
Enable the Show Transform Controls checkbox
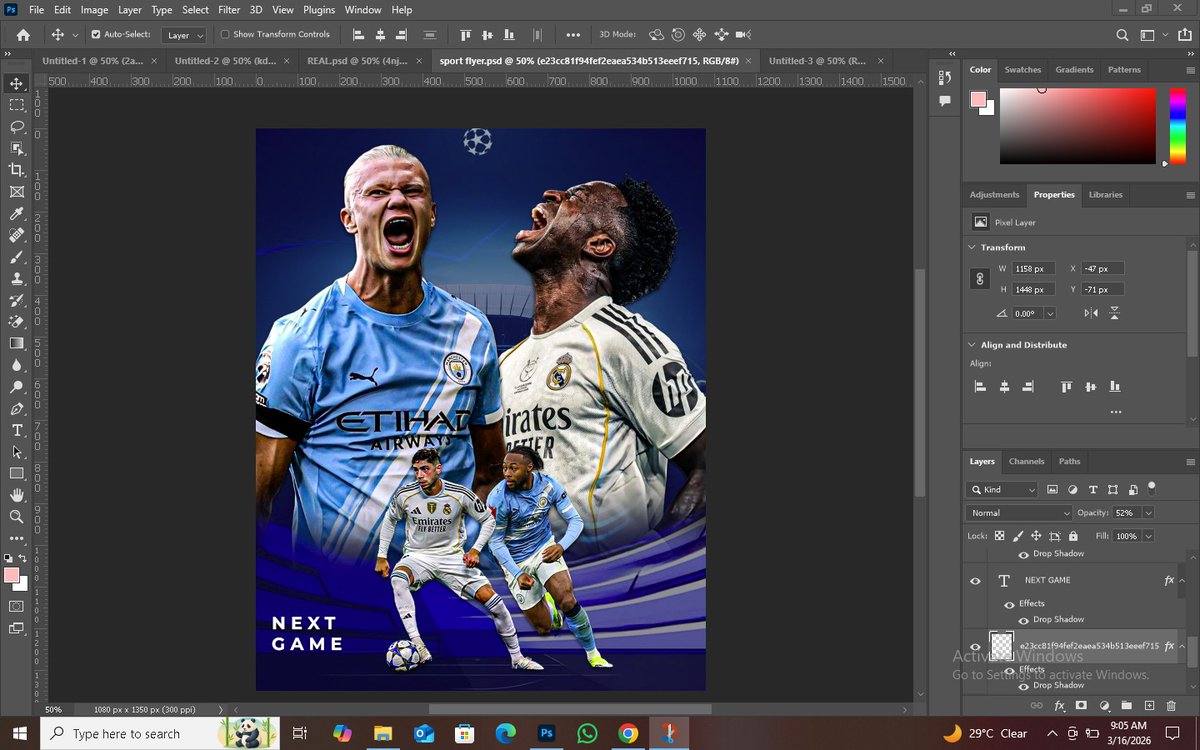click(225, 34)
